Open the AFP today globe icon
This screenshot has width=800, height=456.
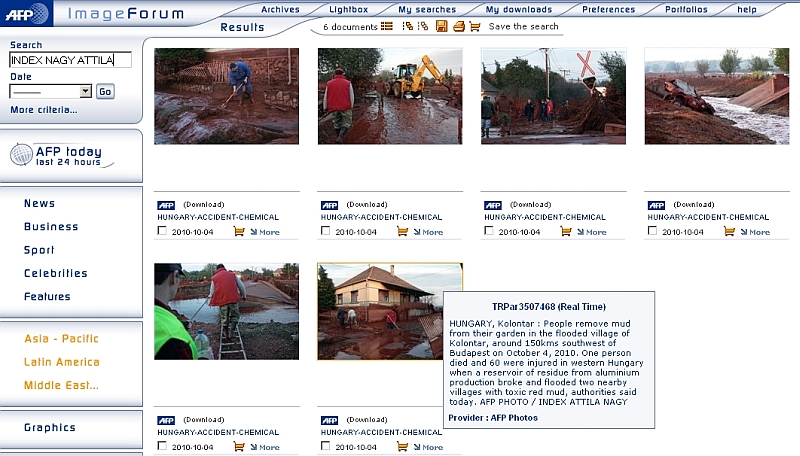pyautogui.click(x=21, y=155)
